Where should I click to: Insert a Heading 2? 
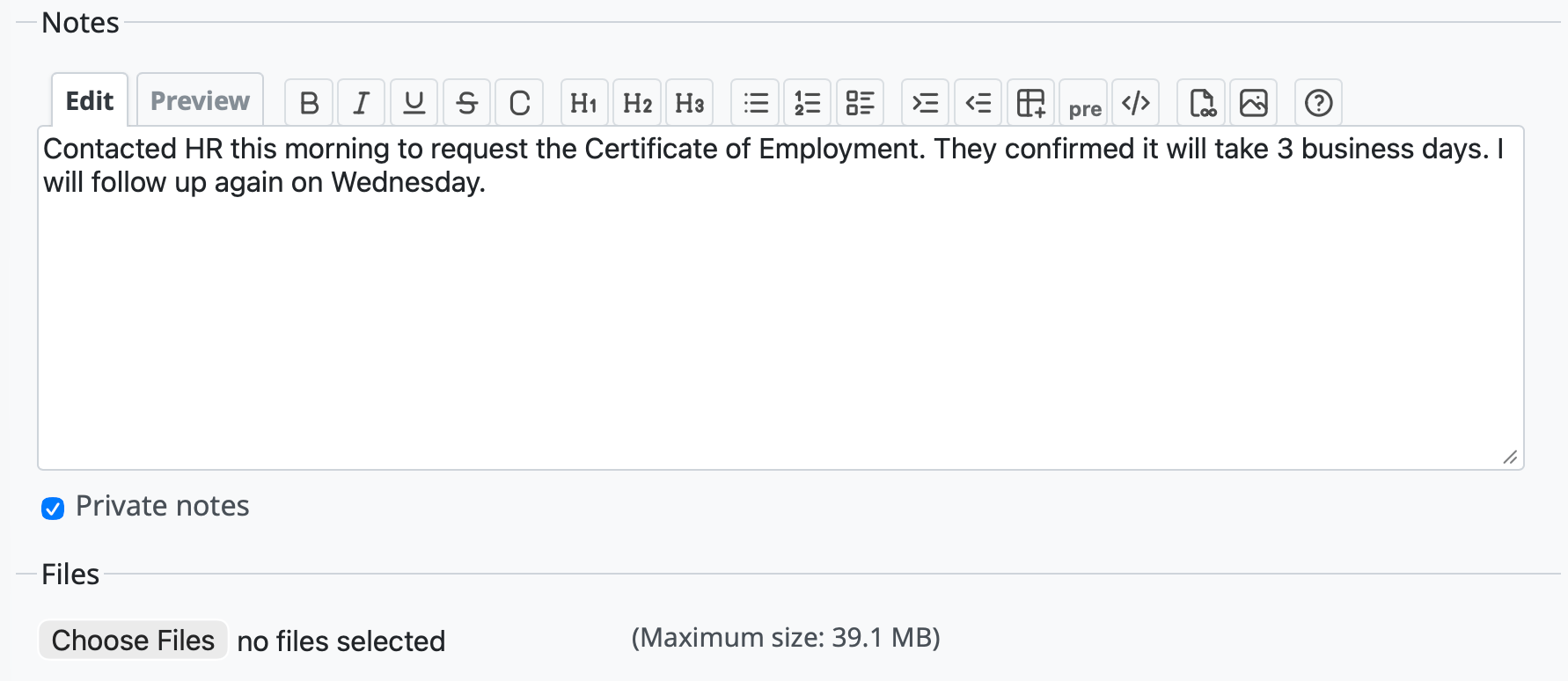636,102
